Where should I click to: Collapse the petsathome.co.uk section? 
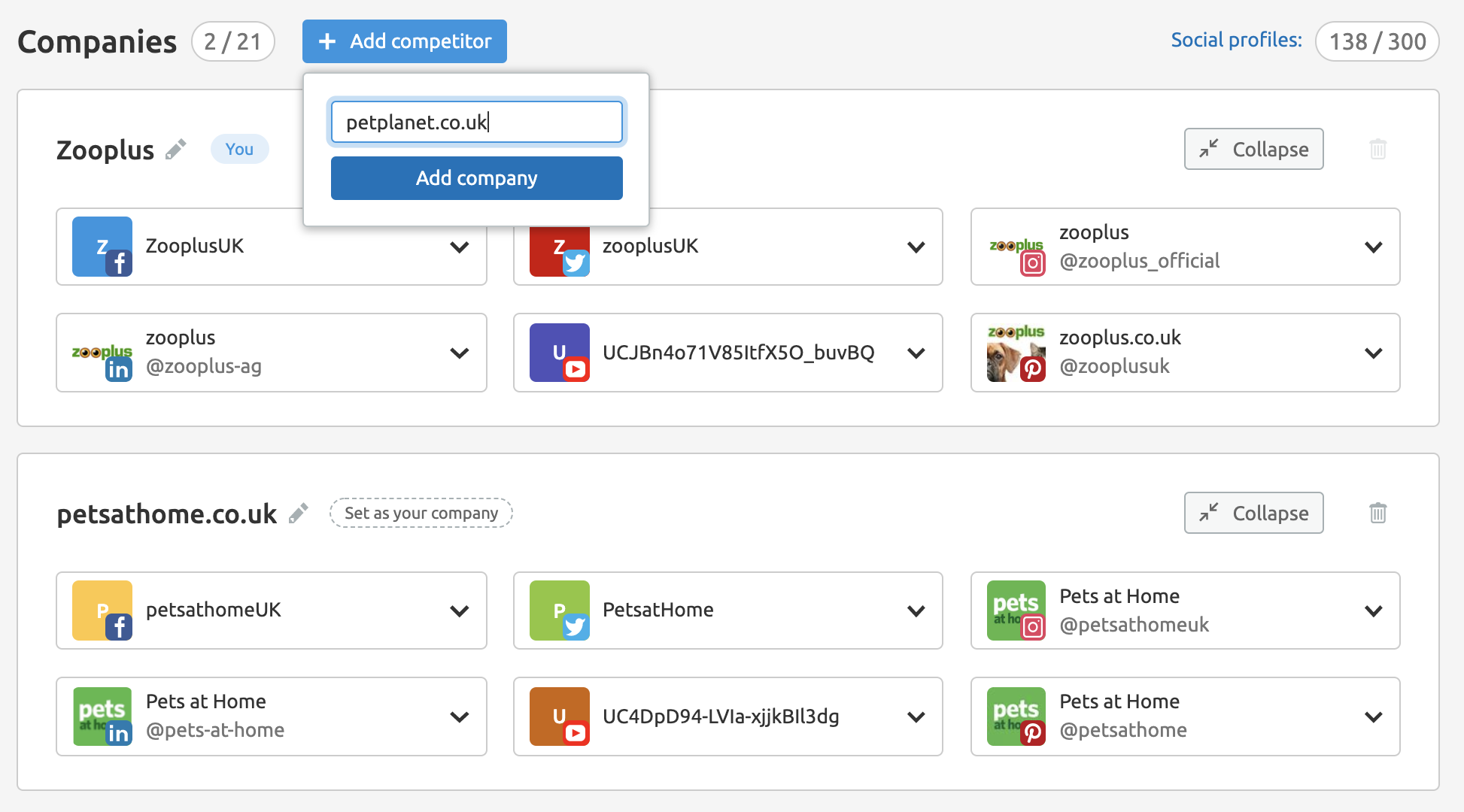click(x=1254, y=513)
